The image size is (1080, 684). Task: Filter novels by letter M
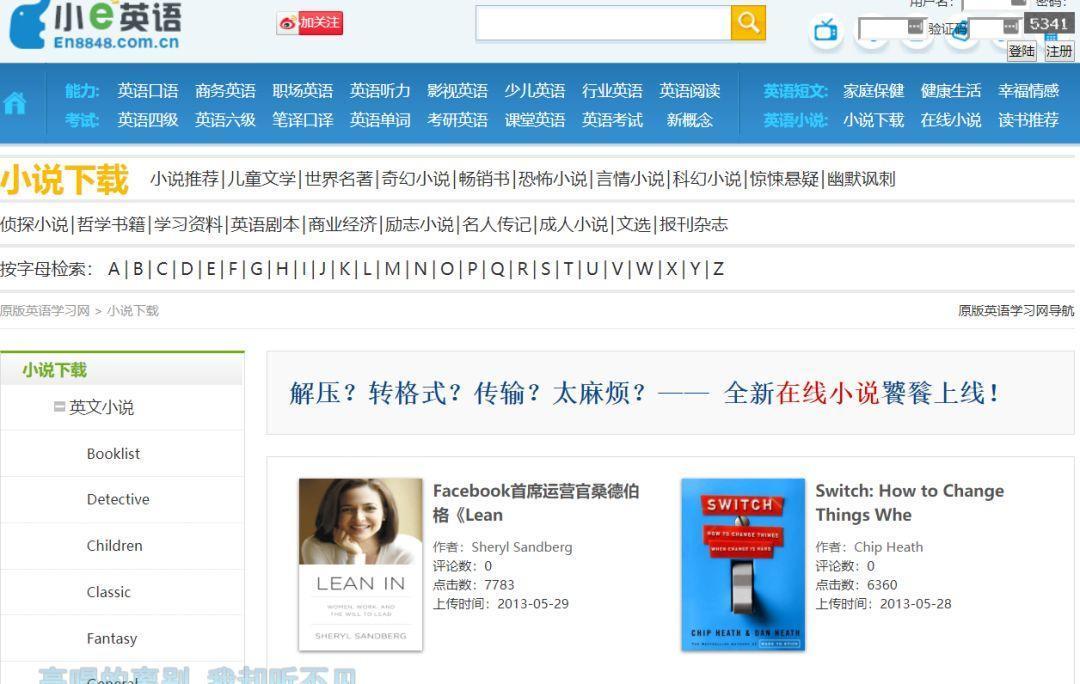[393, 269]
